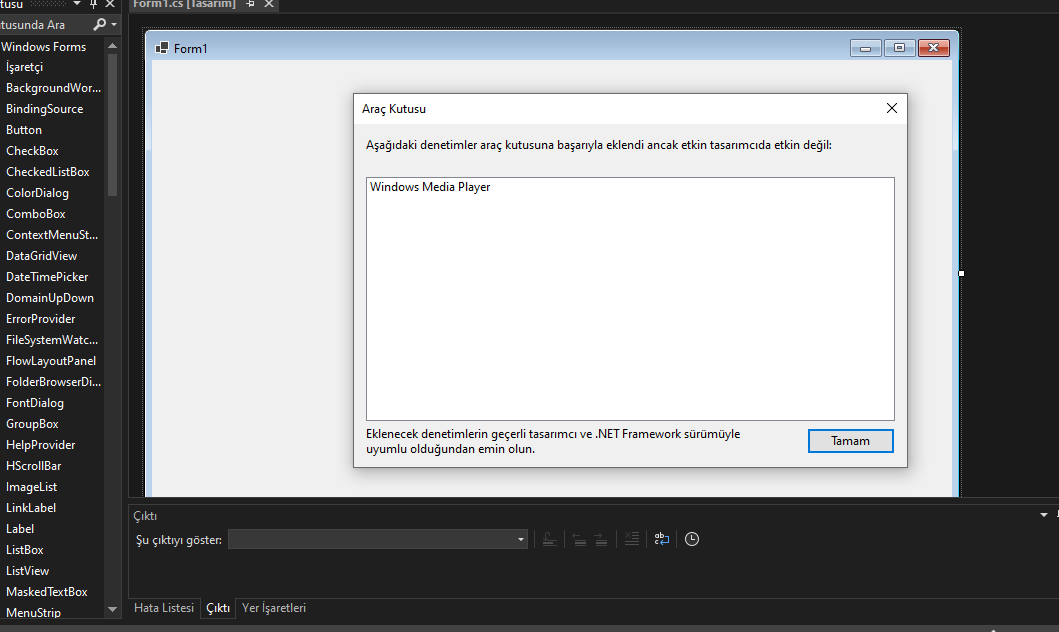Select MaskedTextBox in toolbox
This screenshot has height=632, width=1059.
[47, 591]
